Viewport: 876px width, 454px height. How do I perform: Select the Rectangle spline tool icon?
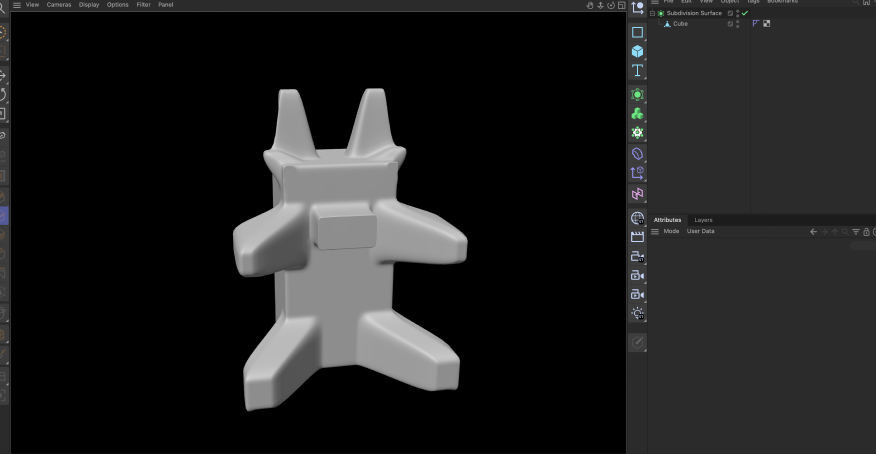(x=637, y=32)
